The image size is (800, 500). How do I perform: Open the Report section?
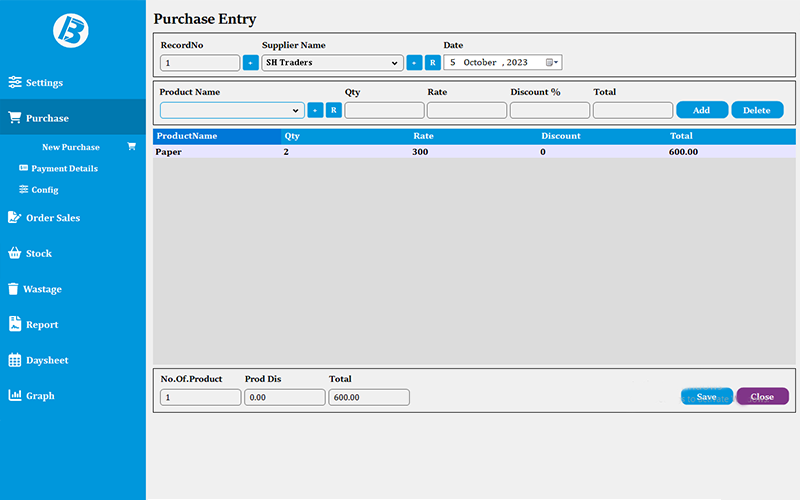(x=33, y=324)
